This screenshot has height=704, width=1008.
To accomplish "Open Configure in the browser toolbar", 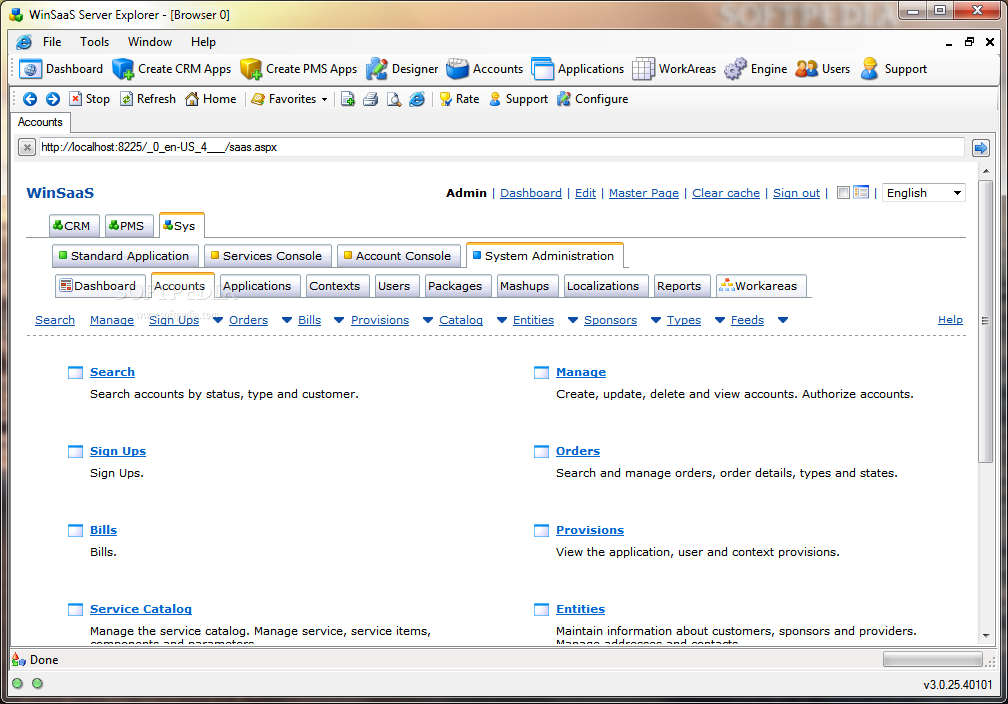I will 592,99.
